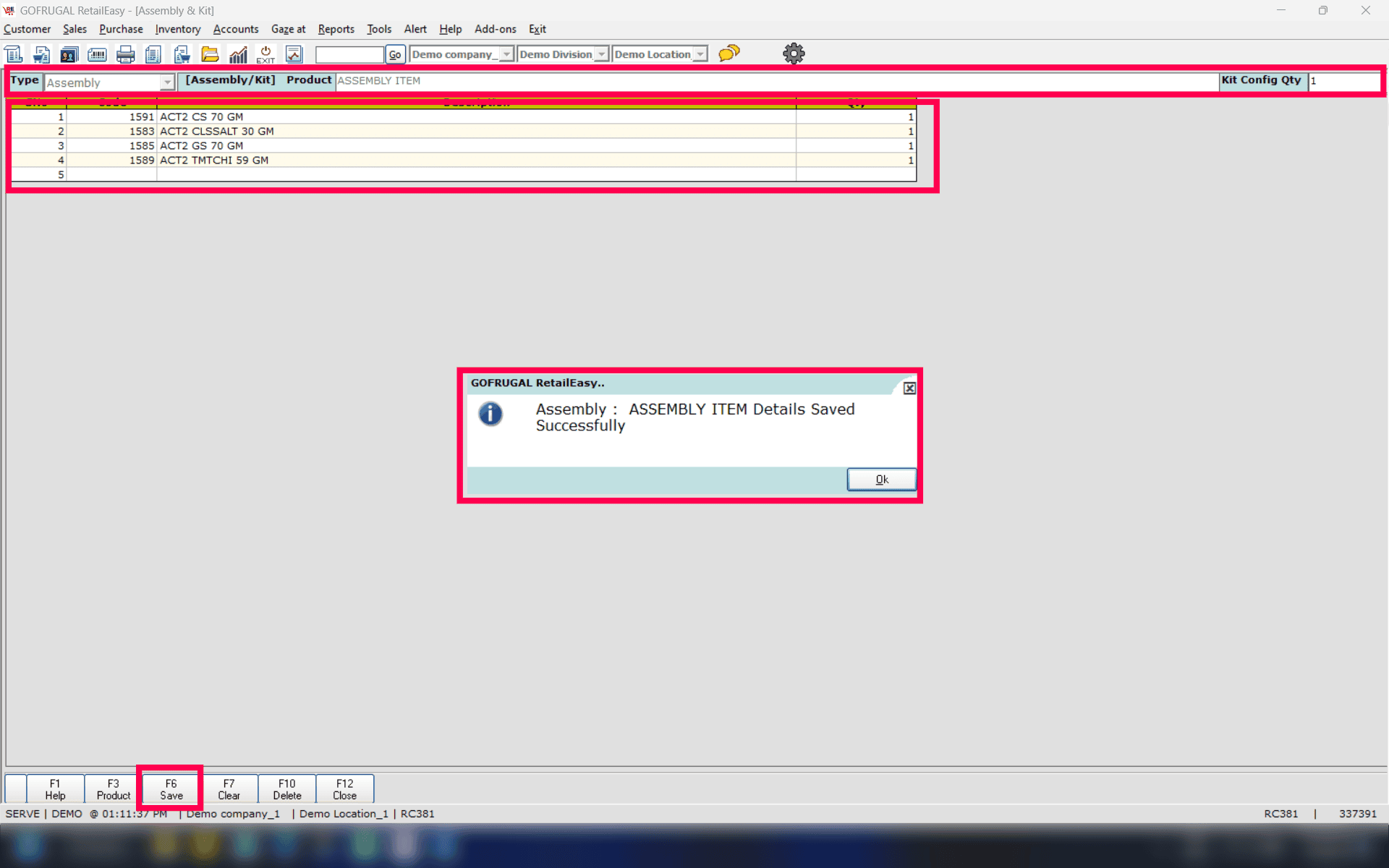
Task: Click the F6 Save button
Action: tap(171, 789)
